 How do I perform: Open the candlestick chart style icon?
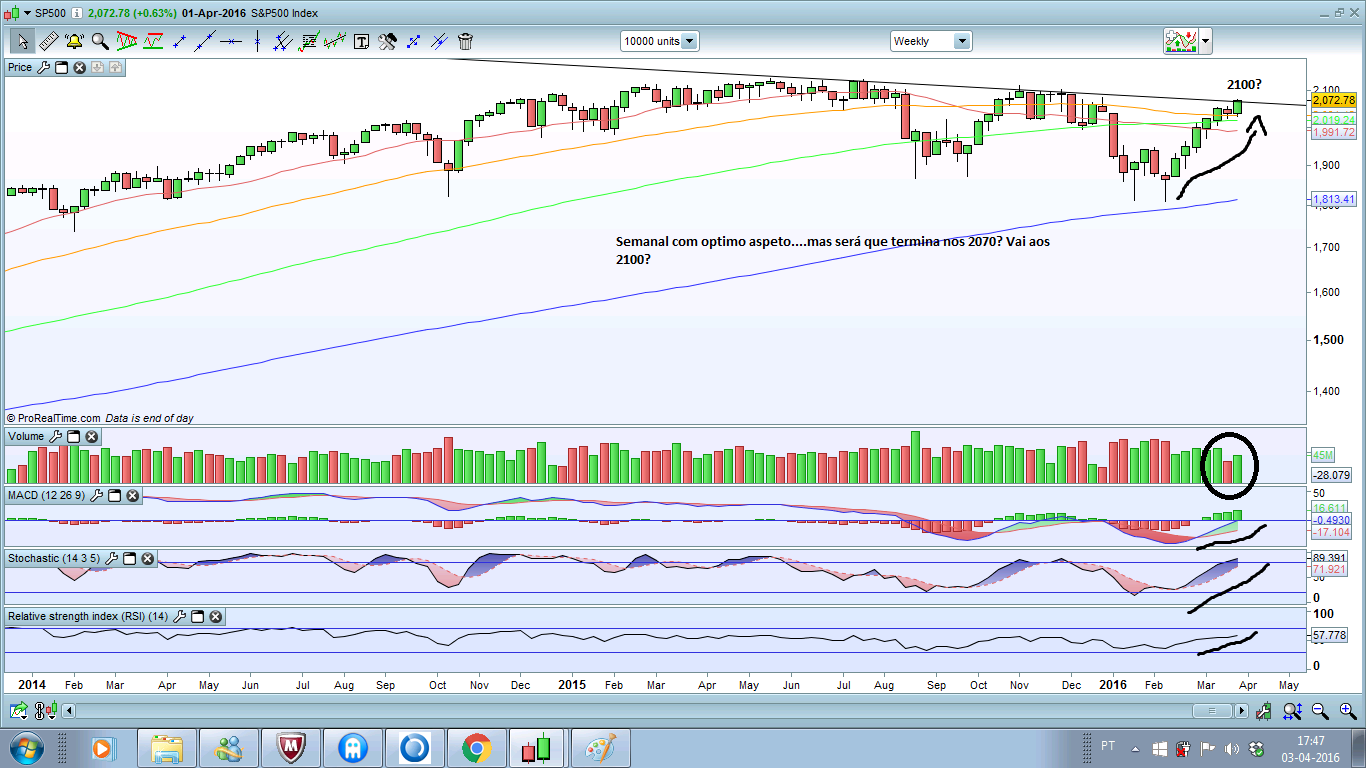click(10, 14)
